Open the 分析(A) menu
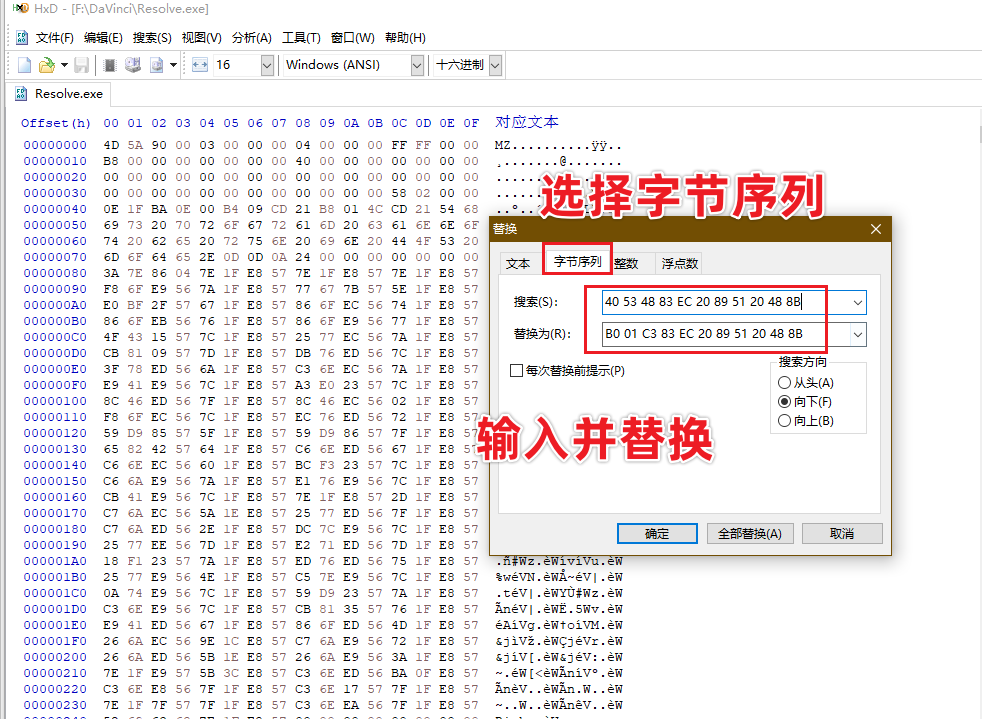Image resolution: width=982 pixels, height=719 pixels. pos(252,38)
